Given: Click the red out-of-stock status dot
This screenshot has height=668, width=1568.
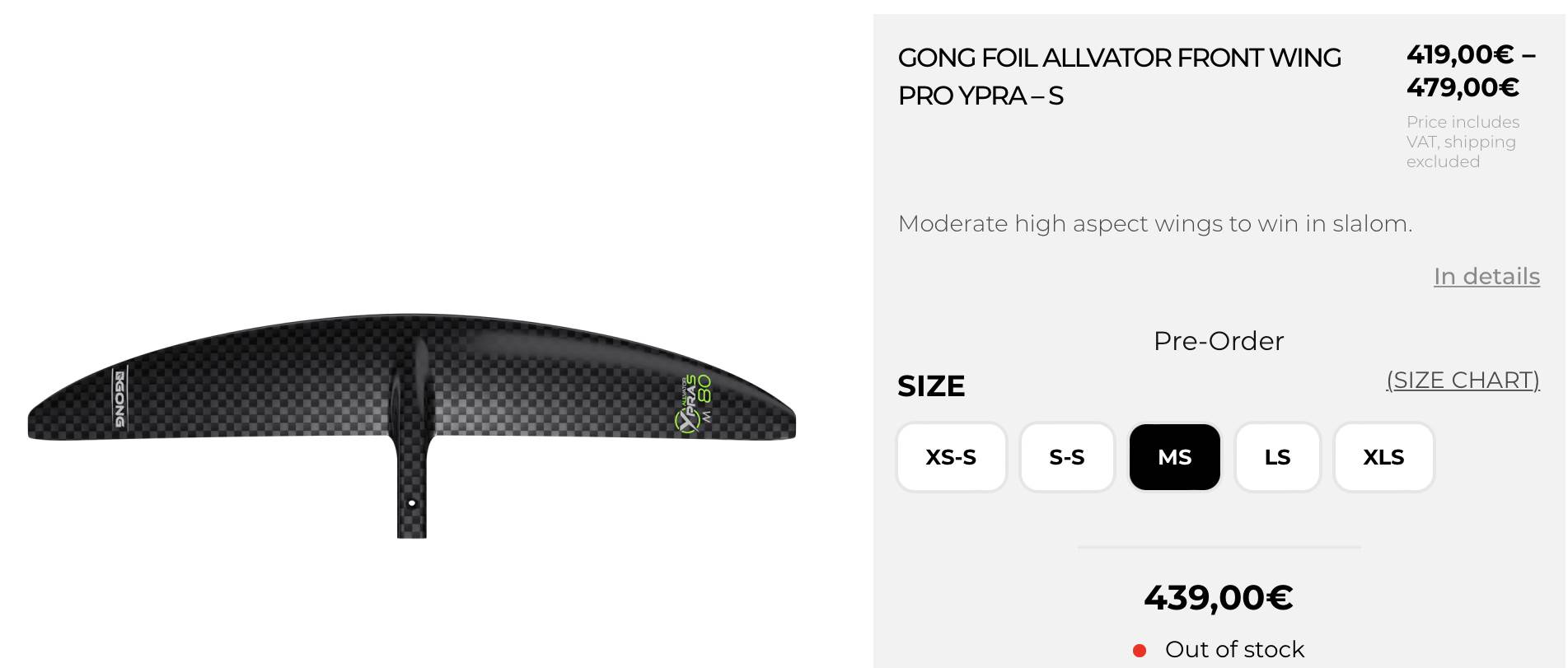Looking at the screenshot, I should tap(1140, 651).
